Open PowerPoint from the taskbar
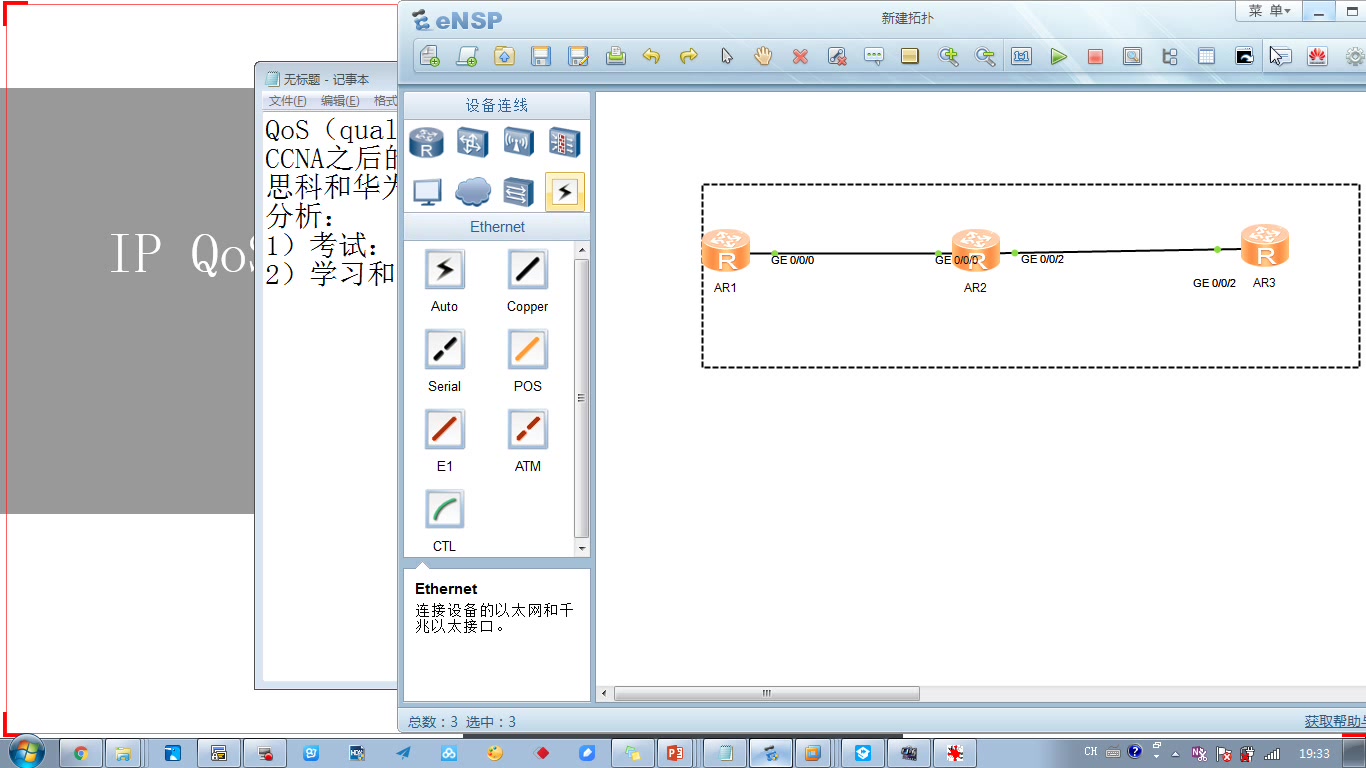 (x=675, y=753)
